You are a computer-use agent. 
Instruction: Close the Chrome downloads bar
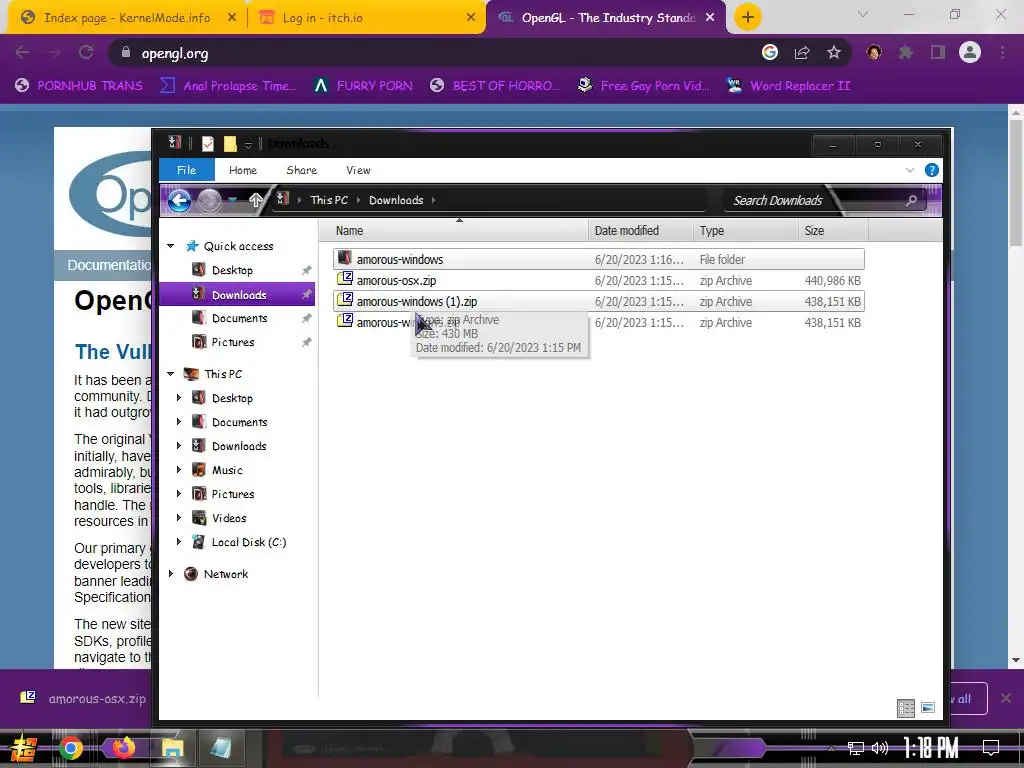pyautogui.click(x=1006, y=698)
